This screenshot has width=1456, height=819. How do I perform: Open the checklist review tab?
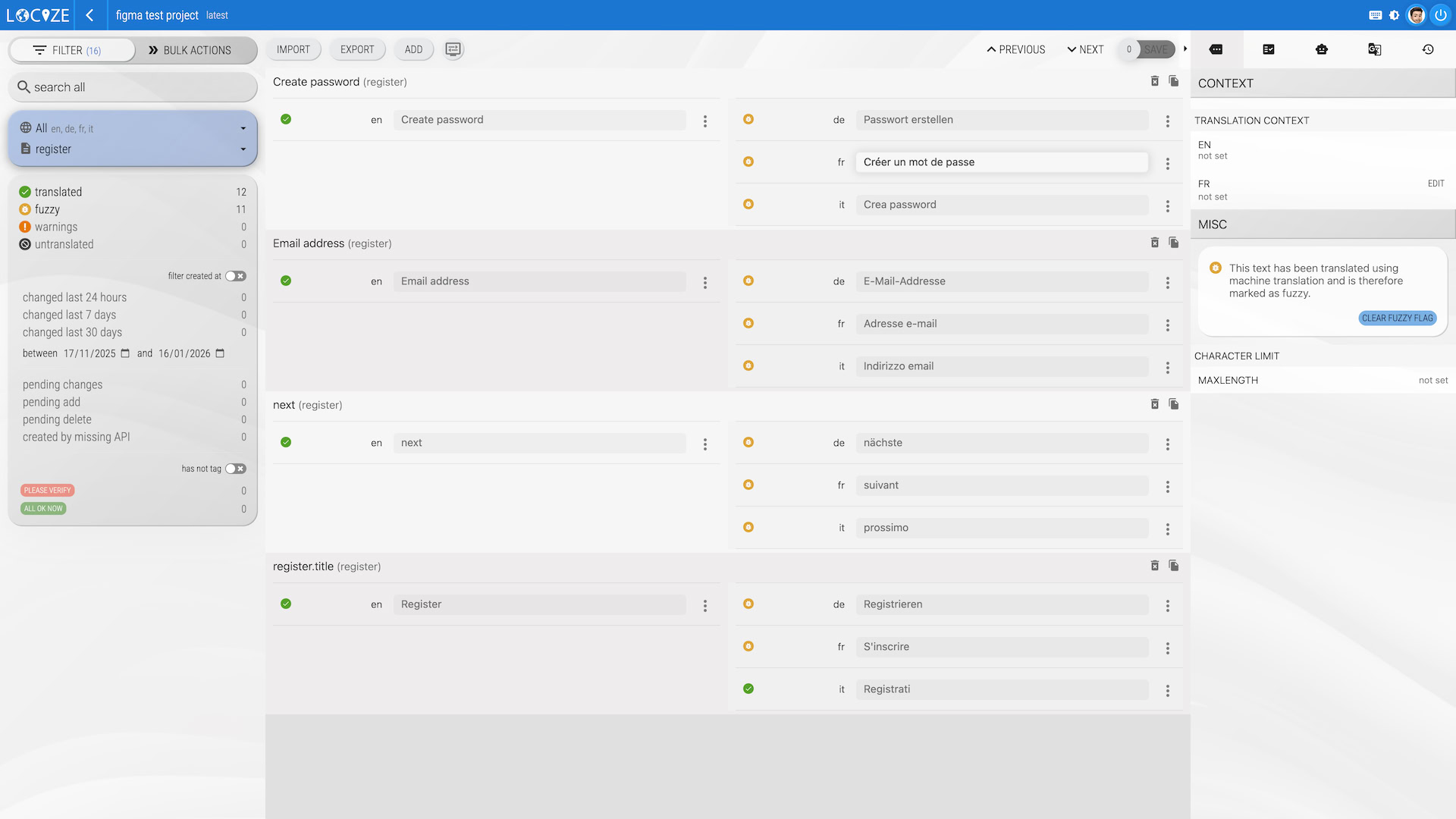1269,49
